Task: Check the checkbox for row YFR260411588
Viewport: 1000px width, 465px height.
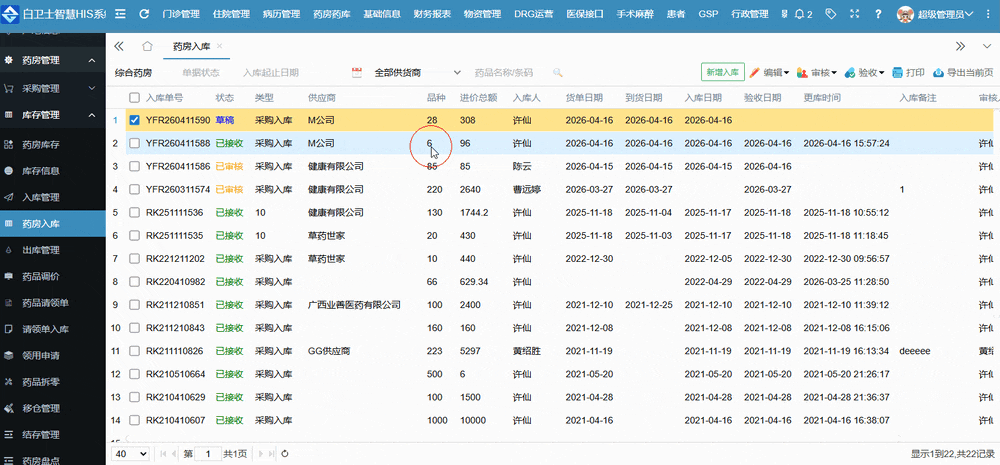Action: [134, 144]
